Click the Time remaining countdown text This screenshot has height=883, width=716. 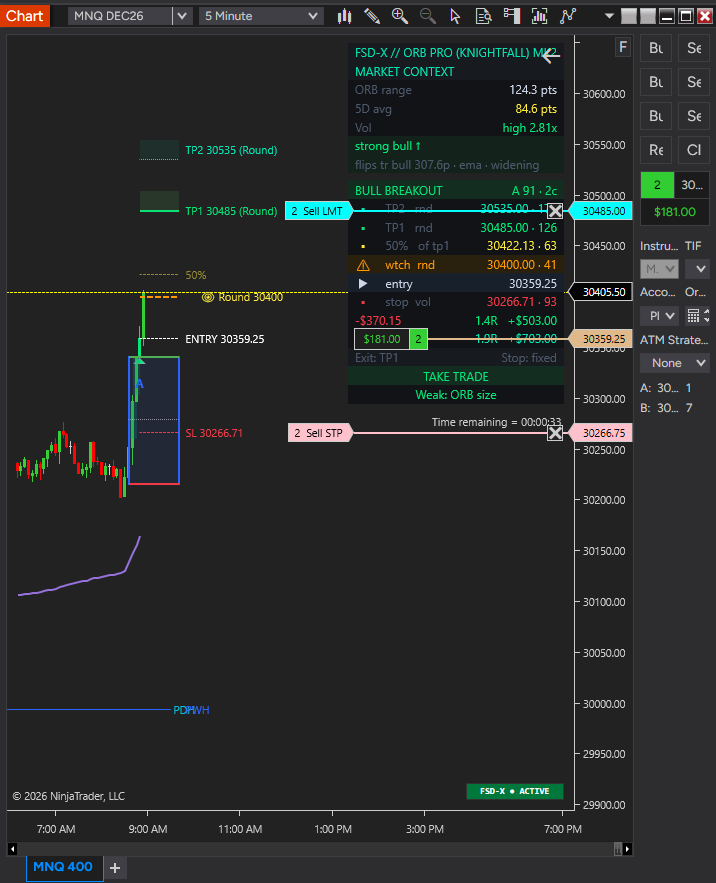[x=496, y=422]
